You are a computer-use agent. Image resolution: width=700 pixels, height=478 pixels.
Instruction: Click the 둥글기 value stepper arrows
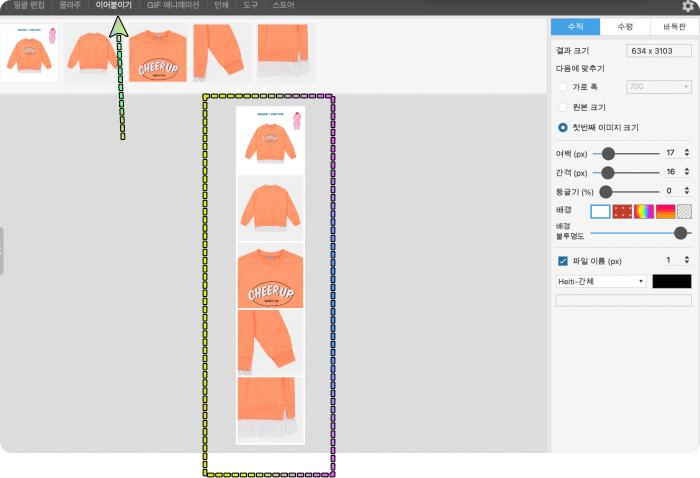pyautogui.click(x=687, y=191)
